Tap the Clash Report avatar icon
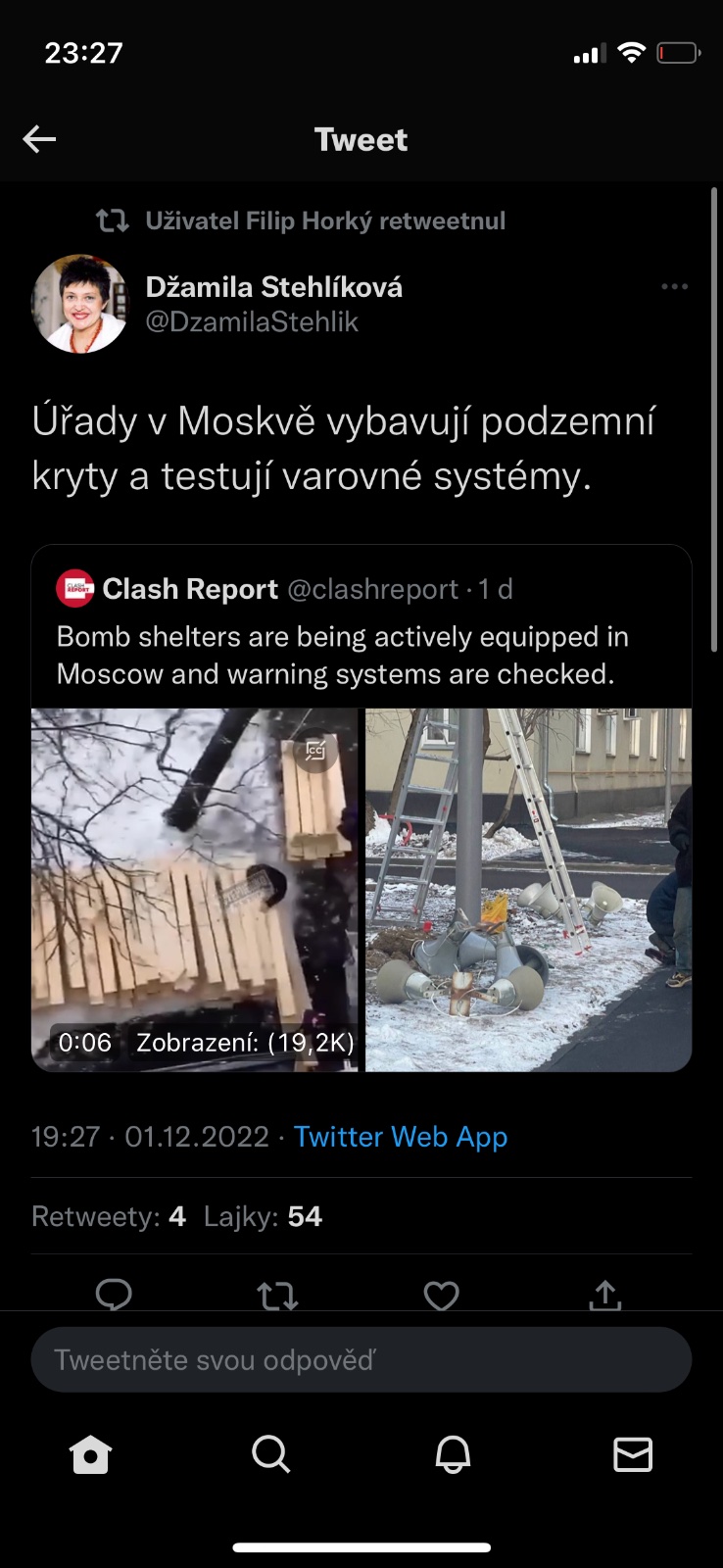The image size is (723, 1568). pyautogui.click(x=75, y=588)
